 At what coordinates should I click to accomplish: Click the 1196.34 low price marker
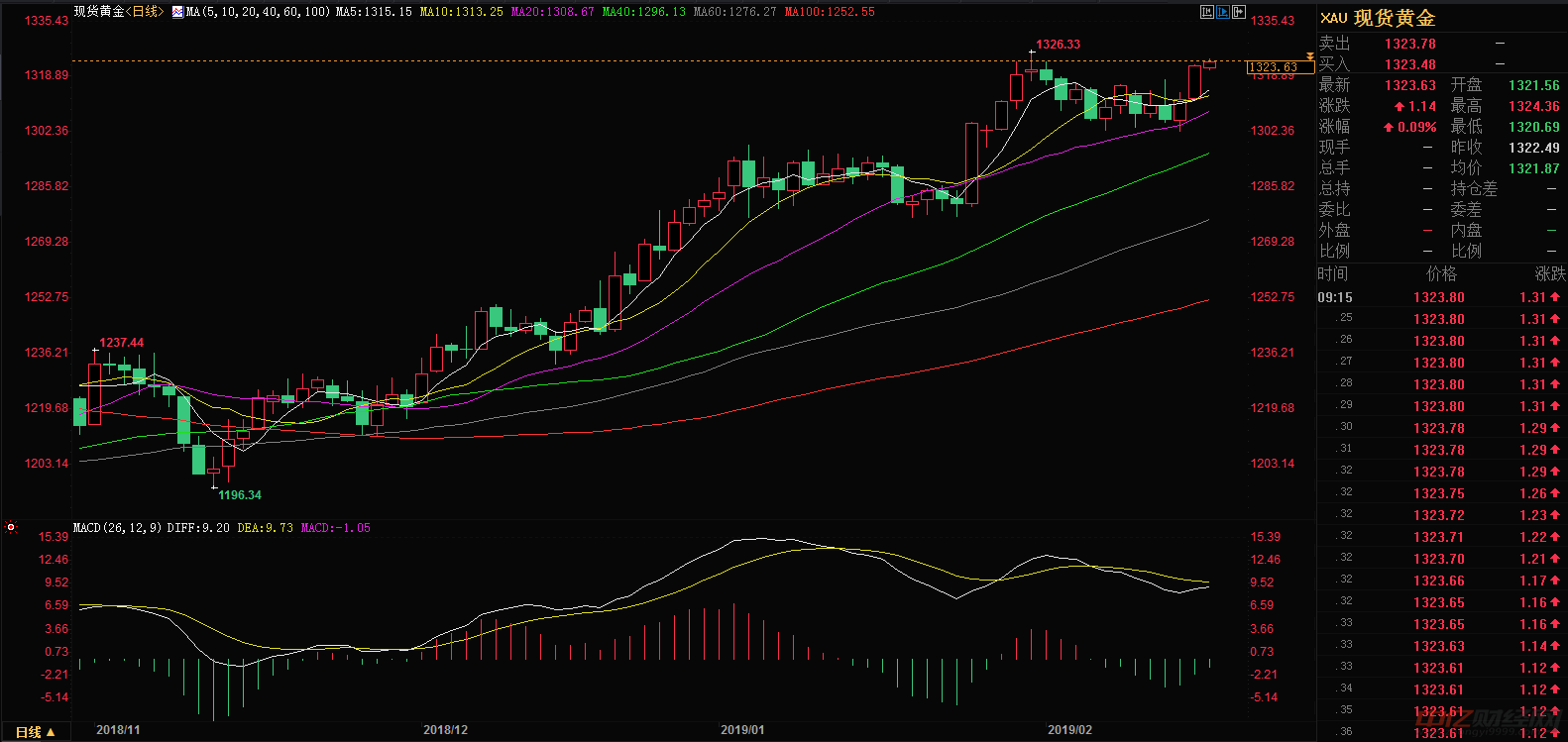click(240, 495)
